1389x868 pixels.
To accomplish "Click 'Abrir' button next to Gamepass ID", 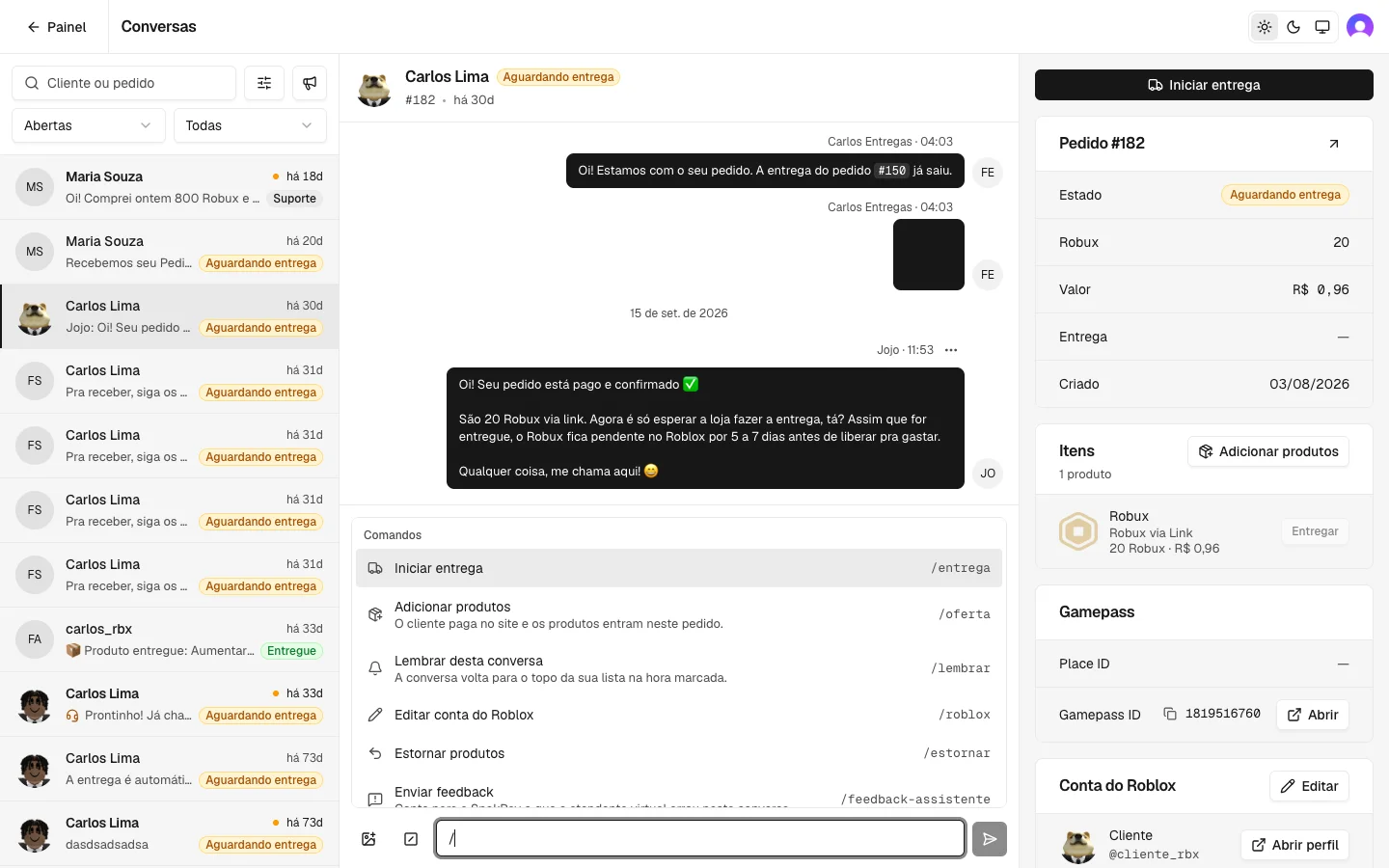I will (x=1313, y=715).
